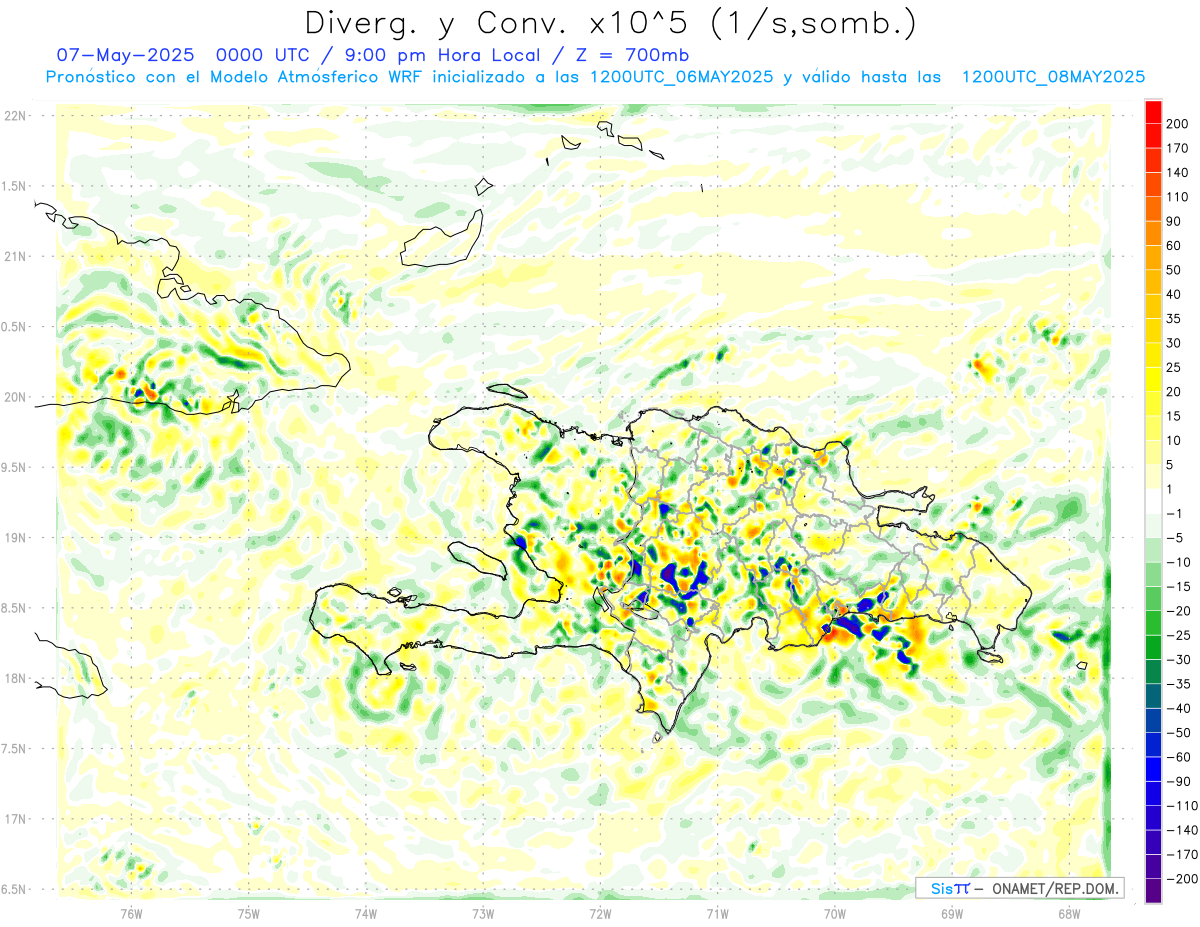1200x927 pixels.
Task: Click the 17N latitude label
Action: (14, 819)
